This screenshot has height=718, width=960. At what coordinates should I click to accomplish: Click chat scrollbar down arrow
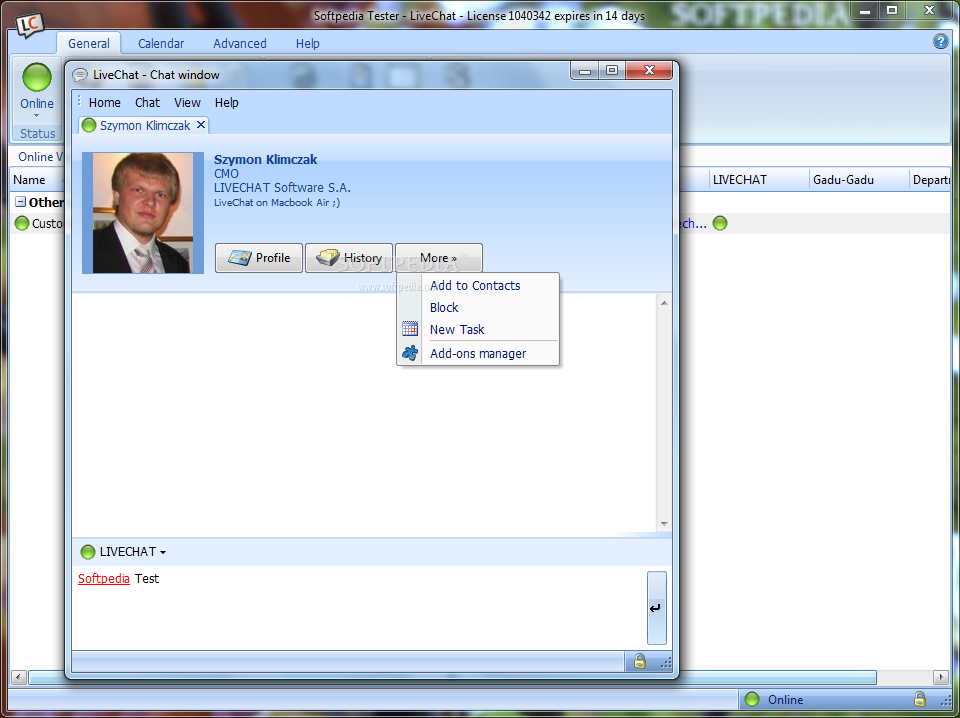coord(664,524)
